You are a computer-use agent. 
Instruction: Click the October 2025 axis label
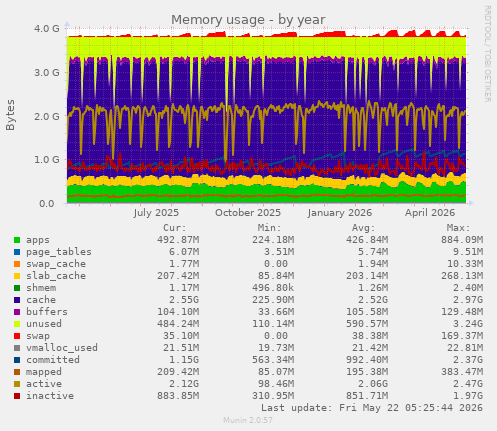[248, 213]
